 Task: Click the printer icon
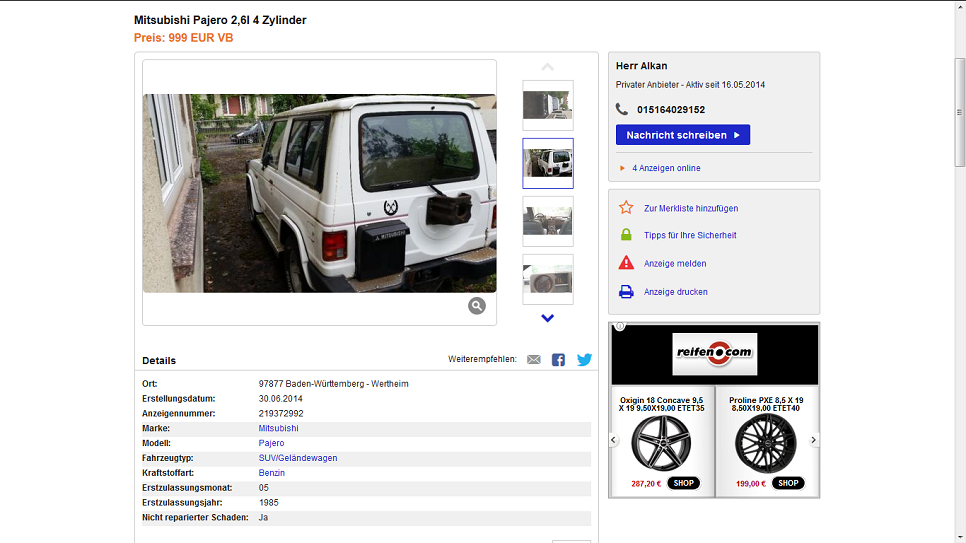[x=626, y=292]
